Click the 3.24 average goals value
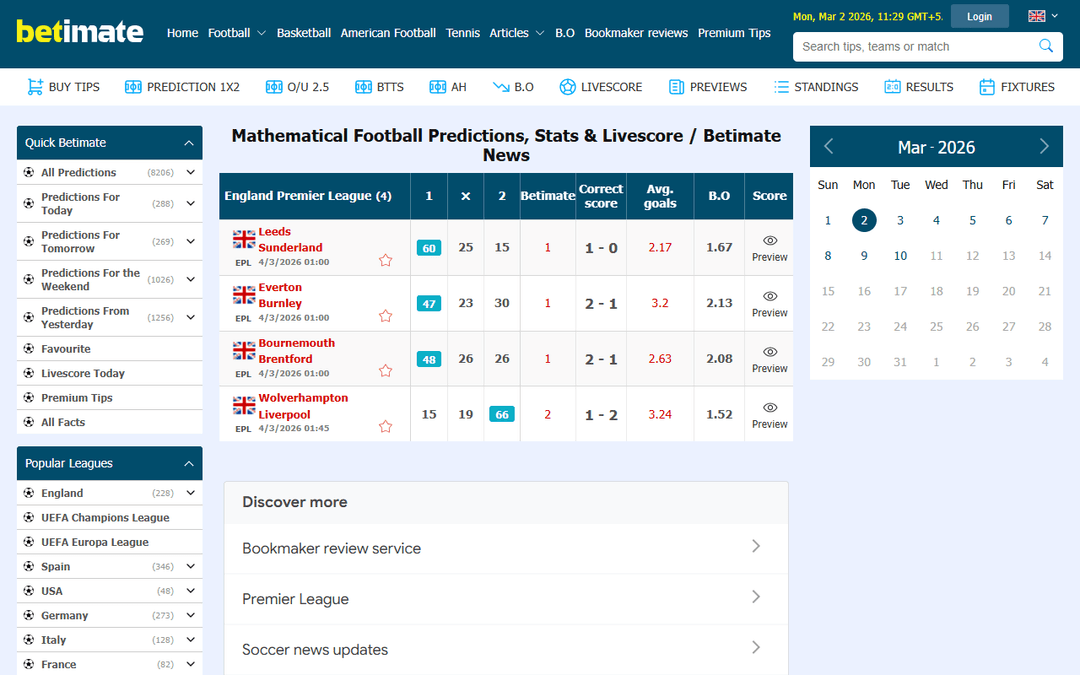The image size is (1080, 675). click(660, 414)
